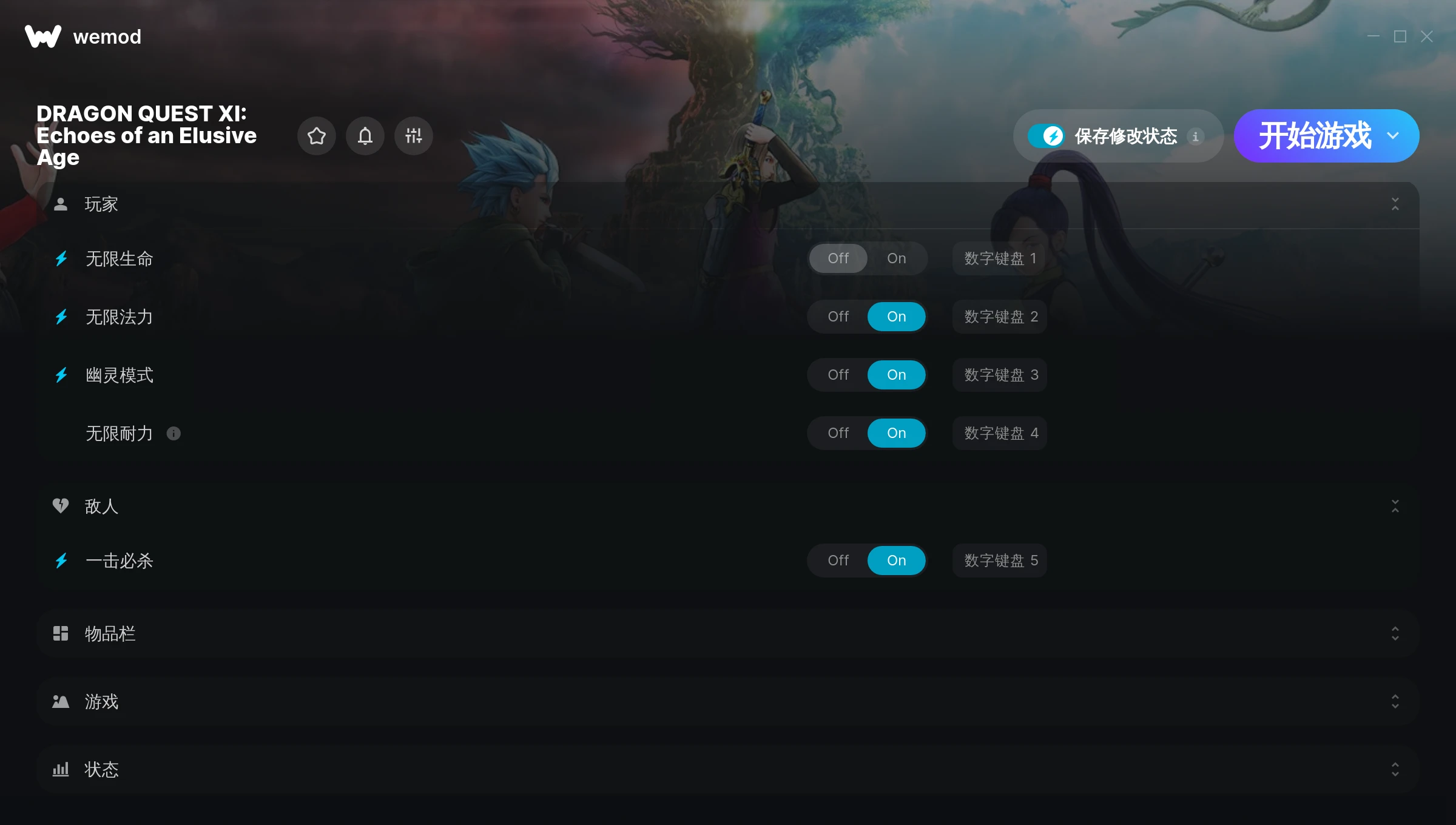
Task: Click info icon next to 无限耐力
Action: [174, 433]
